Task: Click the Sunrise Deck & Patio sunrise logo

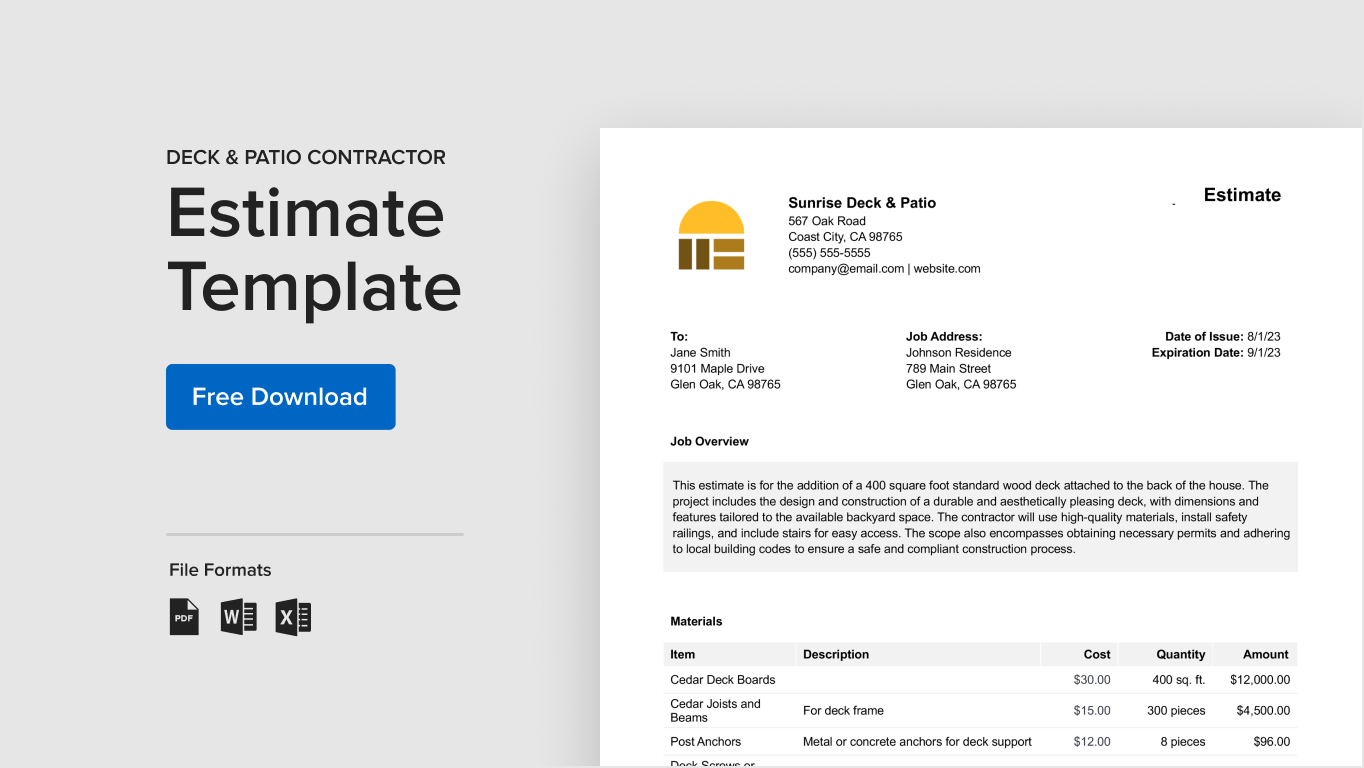Action: (x=711, y=234)
